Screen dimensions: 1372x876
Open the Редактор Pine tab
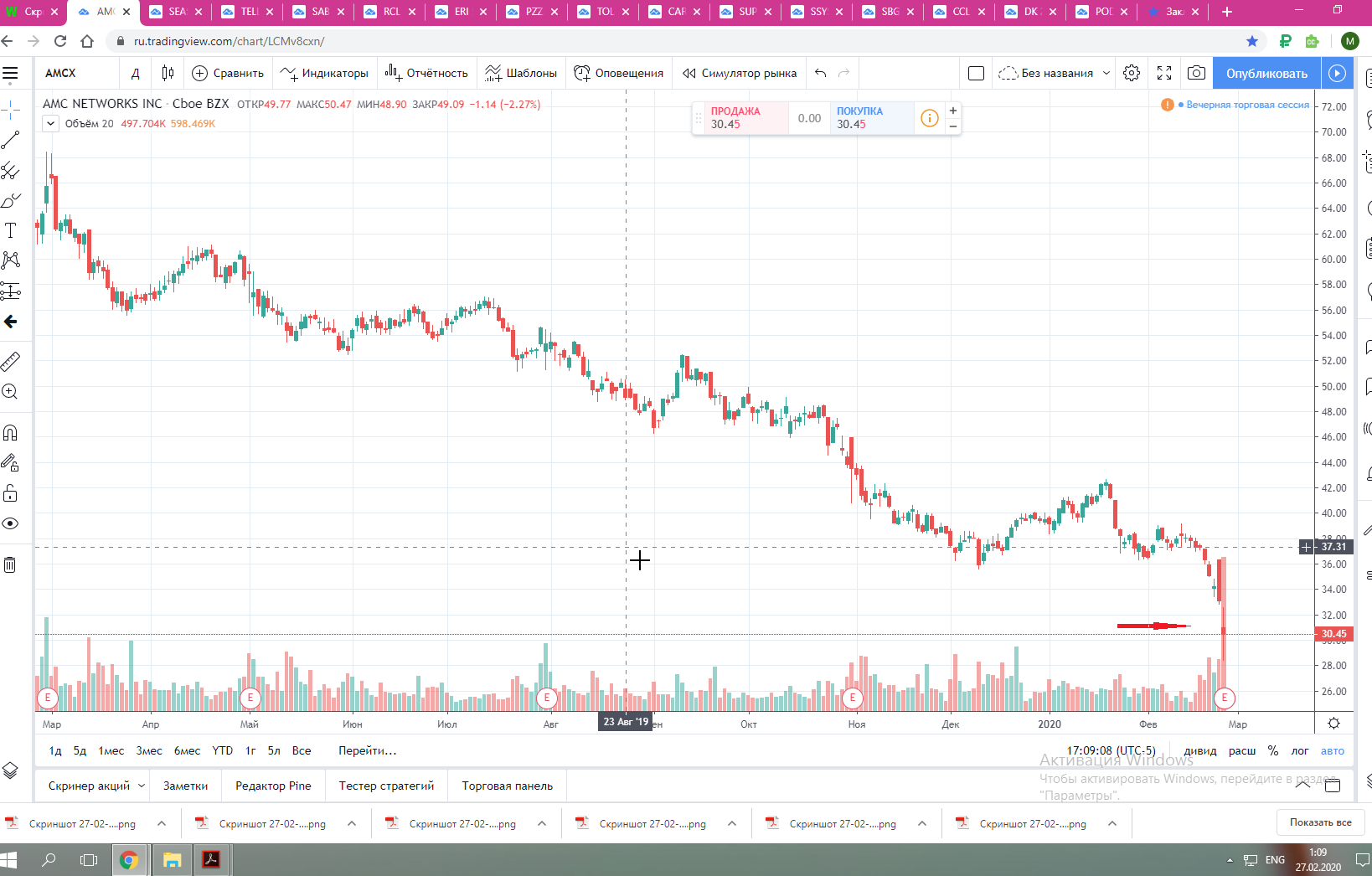pyautogui.click(x=273, y=786)
